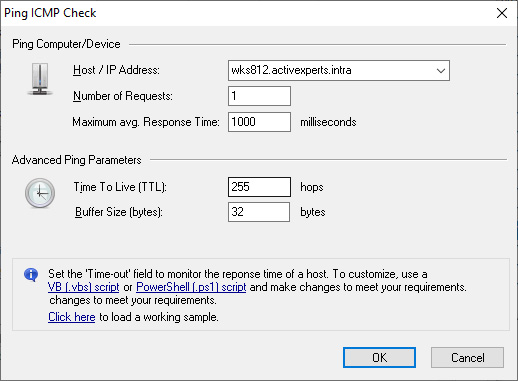
Task: Click the 'Advanced Ping Parameters' section heading
Action: pos(77,160)
